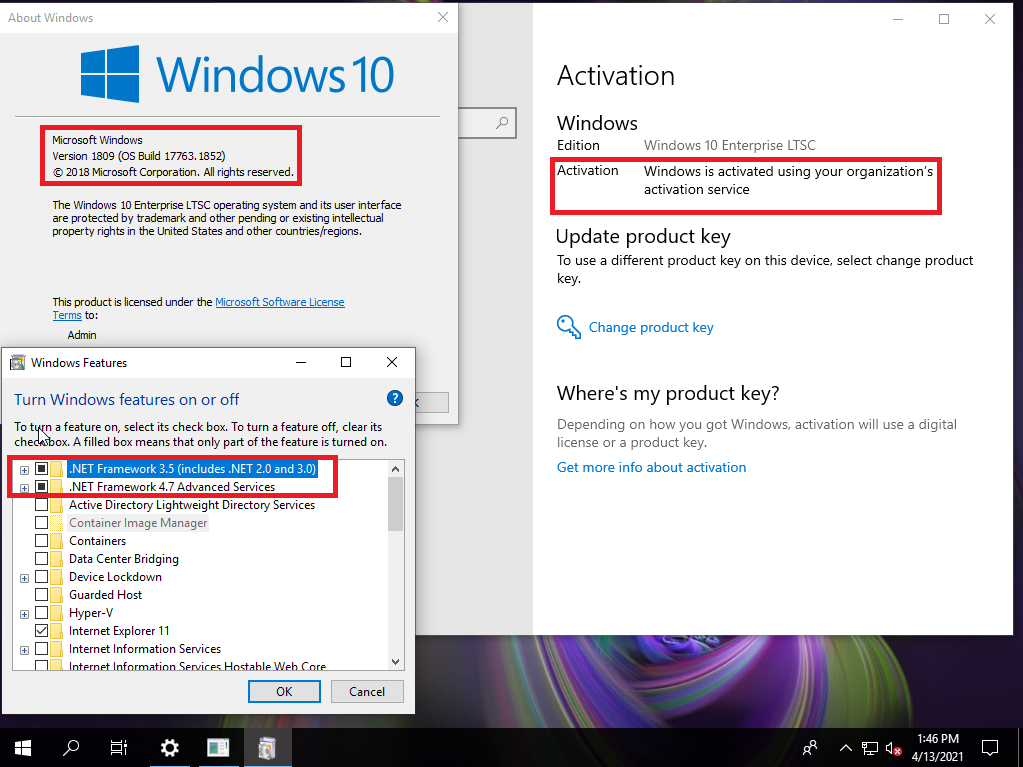The width and height of the screenshot is (1023, 767).
Task: Click Windows Features title bar icon
Action: (18, 363)
